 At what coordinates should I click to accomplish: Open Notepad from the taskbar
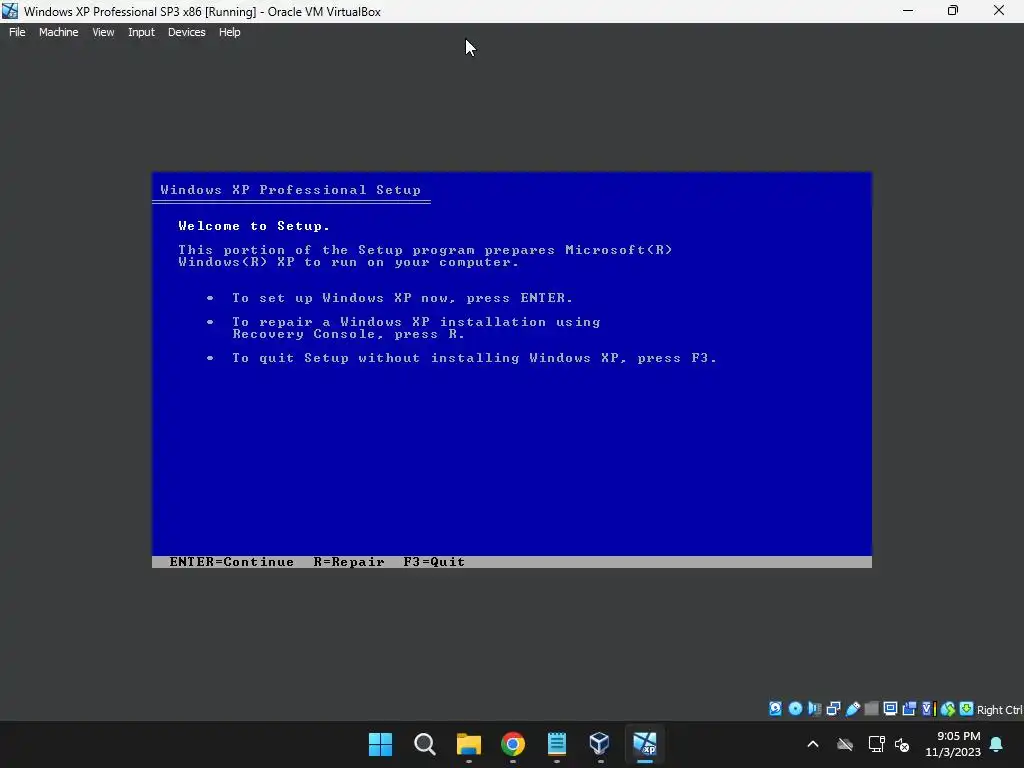click(556, 744)
